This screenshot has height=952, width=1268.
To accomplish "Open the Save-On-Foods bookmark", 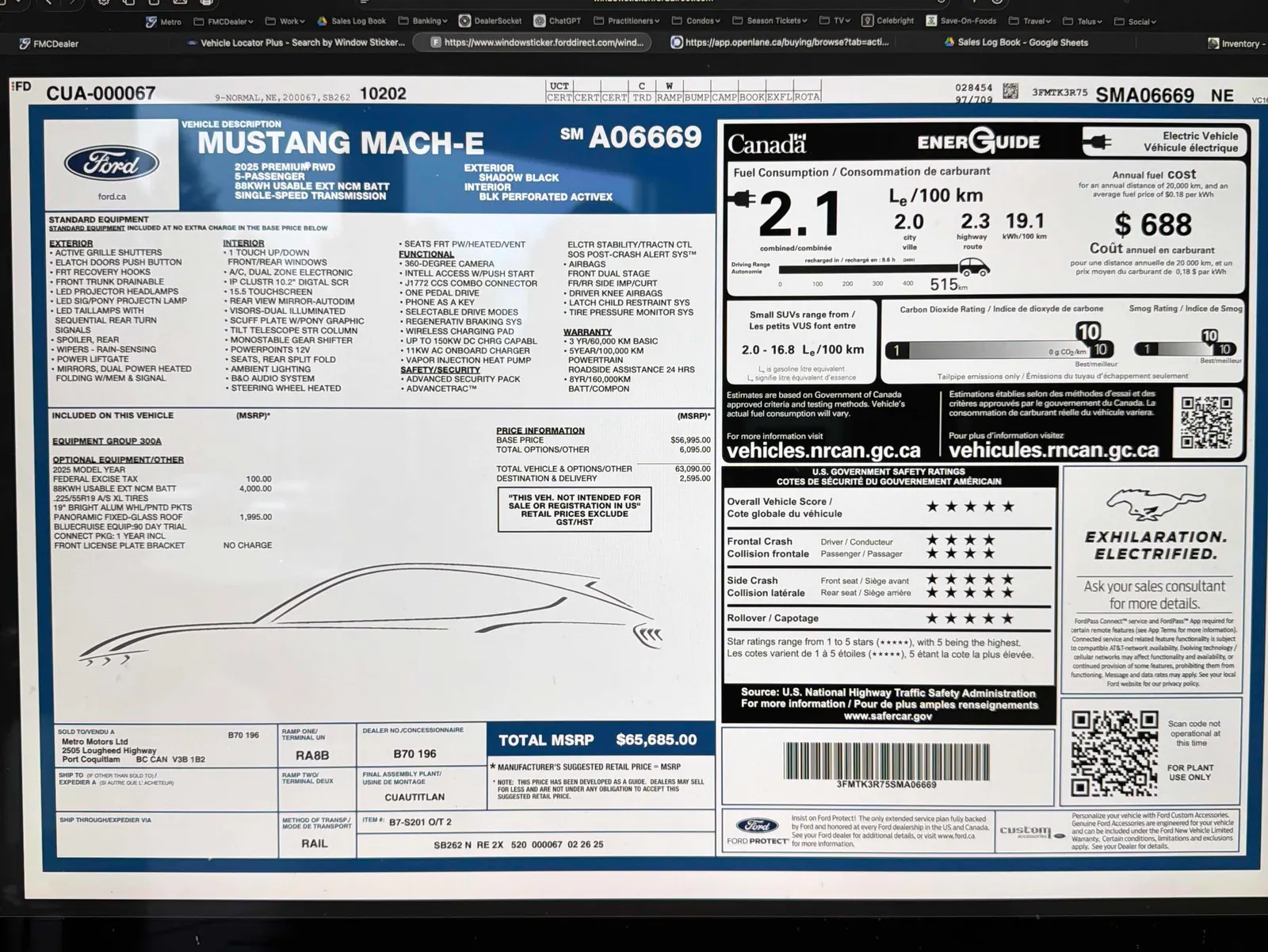I will (961, 21).
